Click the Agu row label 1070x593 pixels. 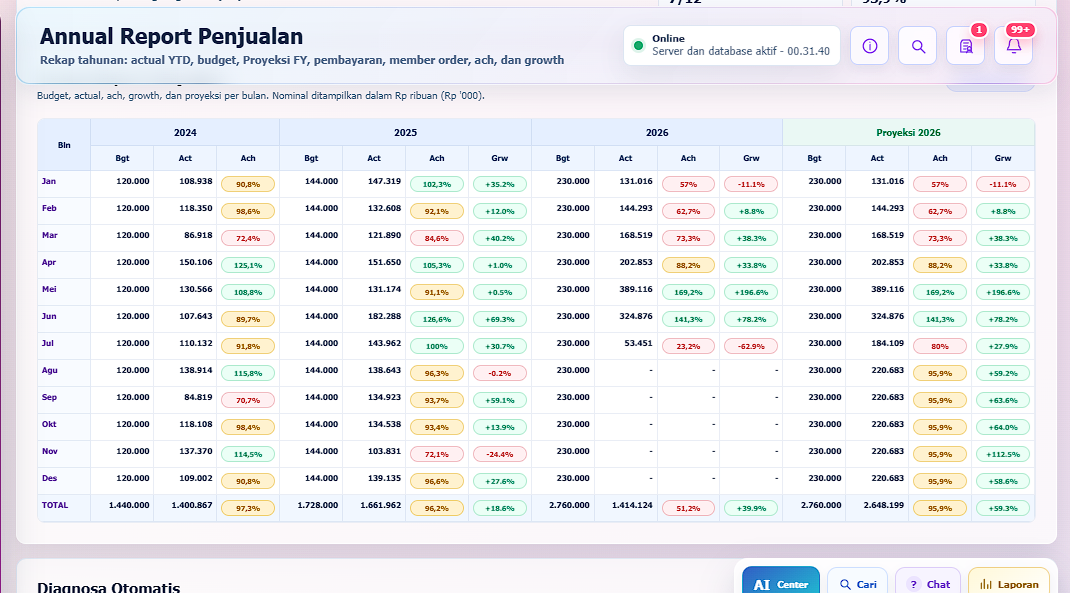point(50,370)
